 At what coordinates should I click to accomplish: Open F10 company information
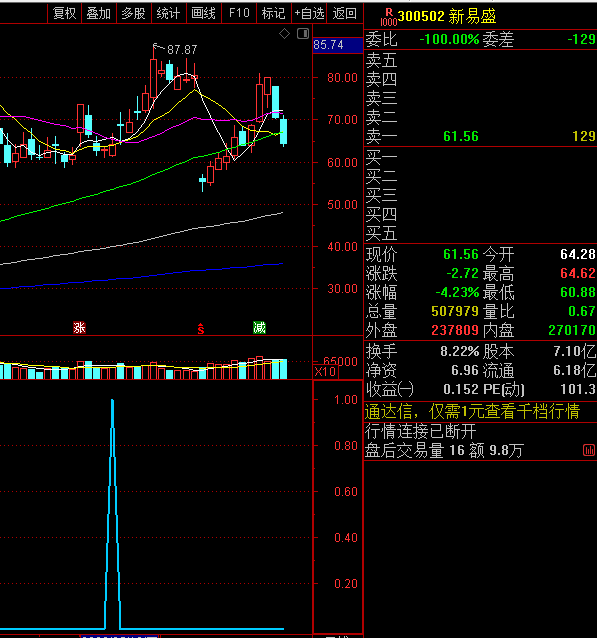click(x=239, y=13)
